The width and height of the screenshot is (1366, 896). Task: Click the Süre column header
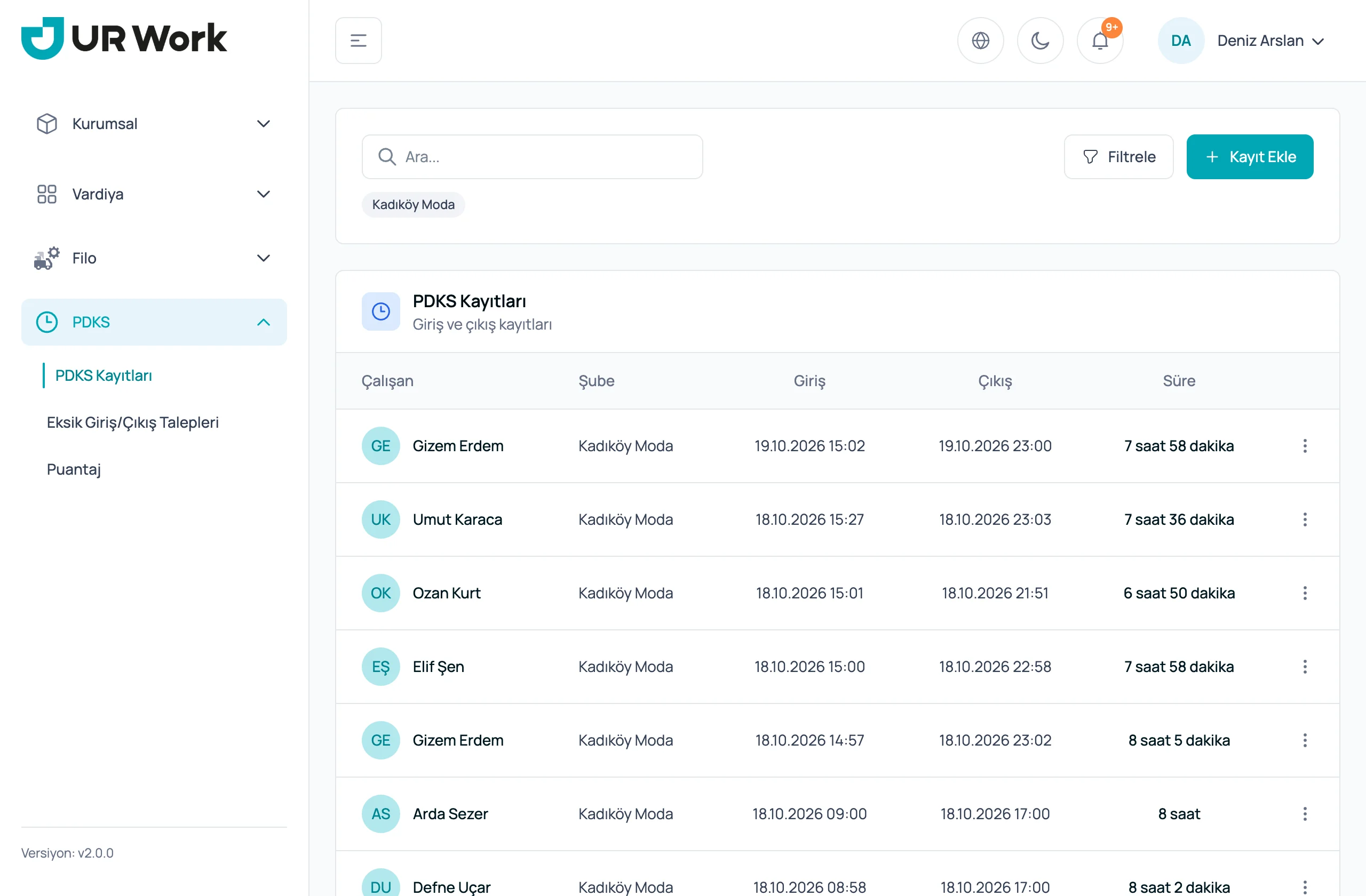1179,380
